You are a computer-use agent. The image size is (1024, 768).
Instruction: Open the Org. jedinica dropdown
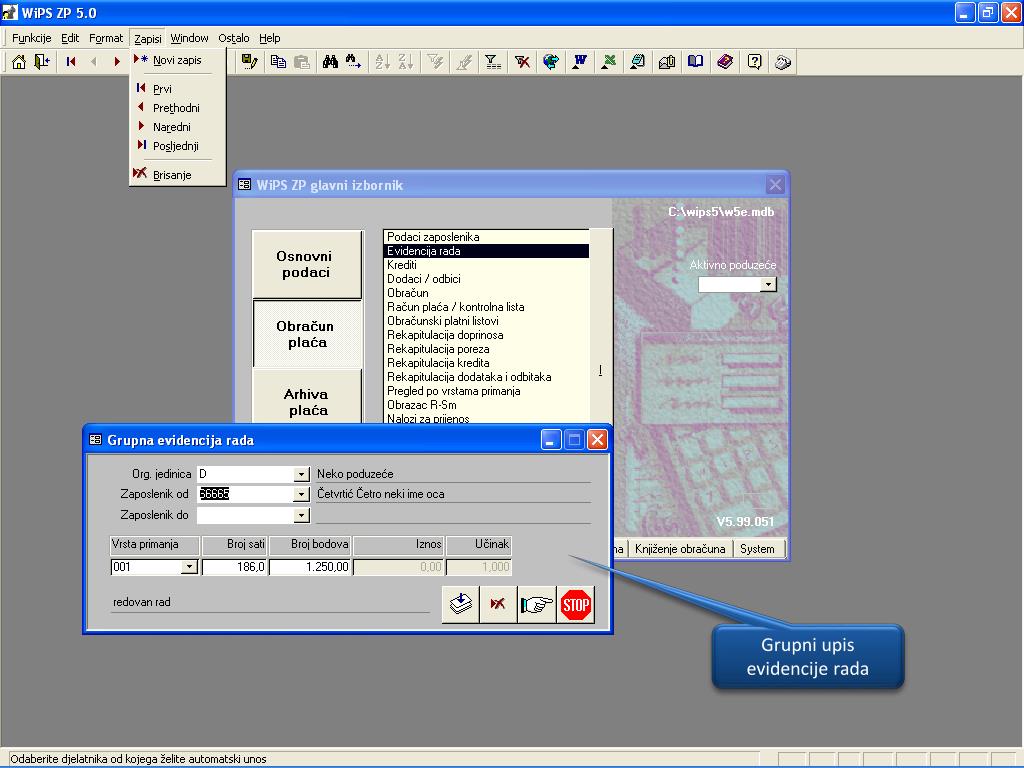click(x=301, y=474)
